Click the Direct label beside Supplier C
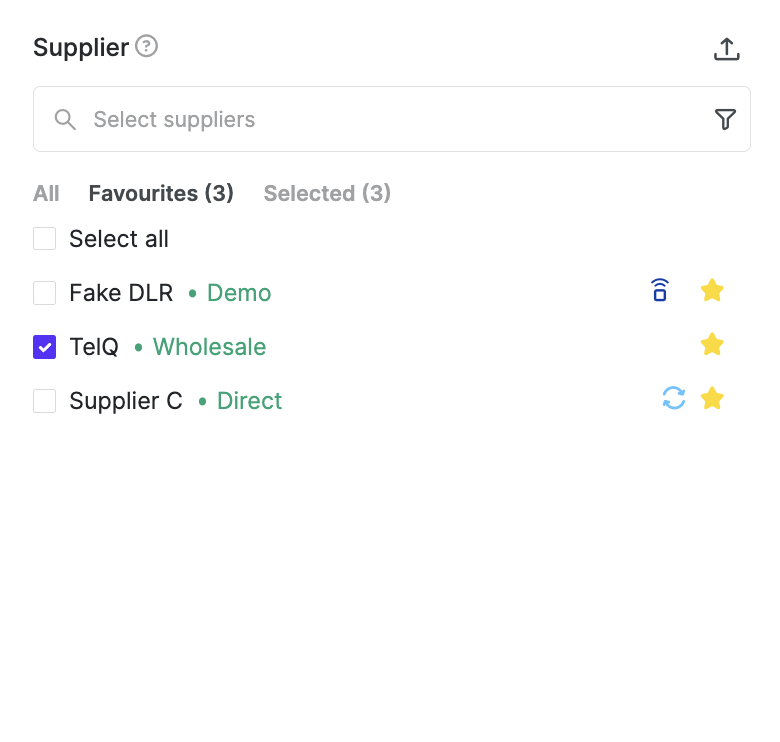780x742 pixels. (249, 401)
